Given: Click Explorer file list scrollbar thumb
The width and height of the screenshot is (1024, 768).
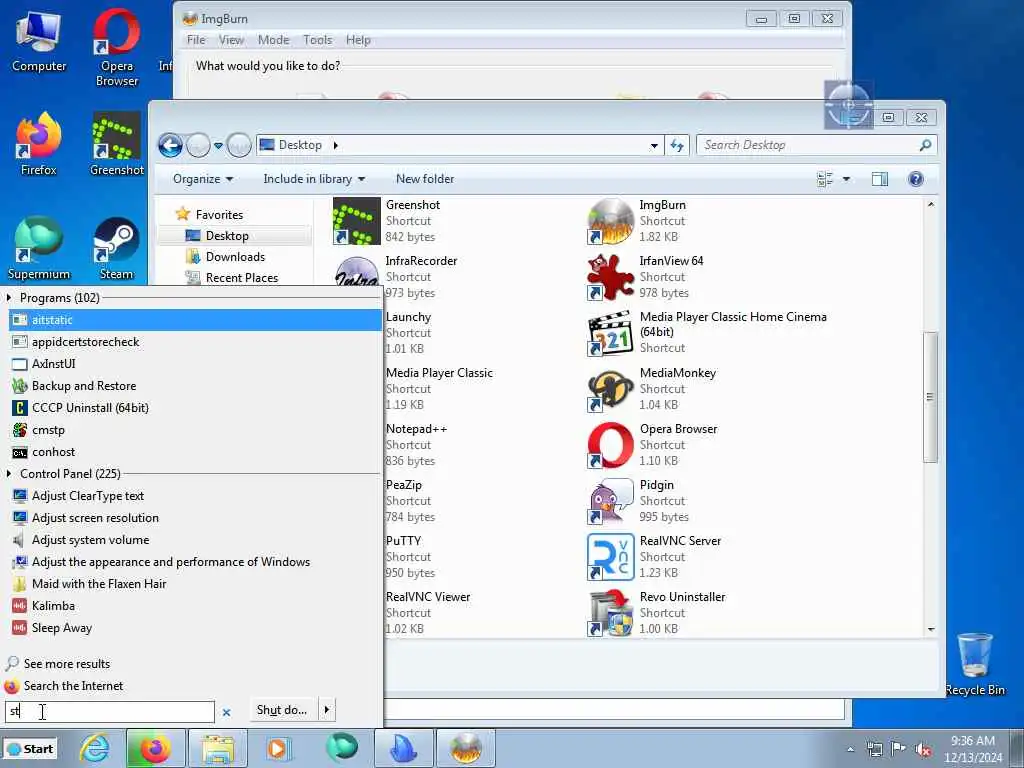Looking at the screenshot, I should point(930,397).
